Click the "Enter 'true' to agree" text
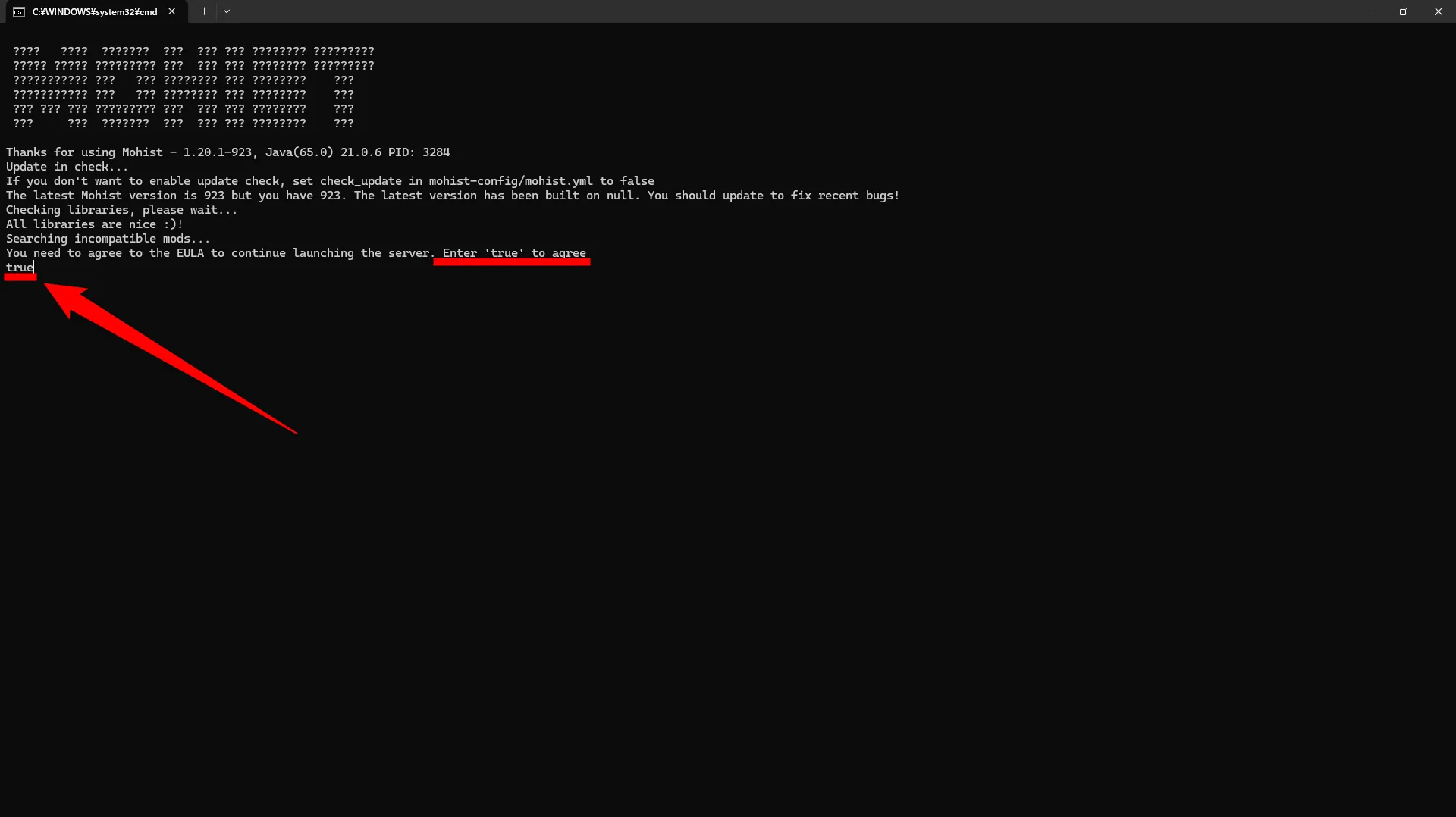The image size is (1456, 817). 514,253
